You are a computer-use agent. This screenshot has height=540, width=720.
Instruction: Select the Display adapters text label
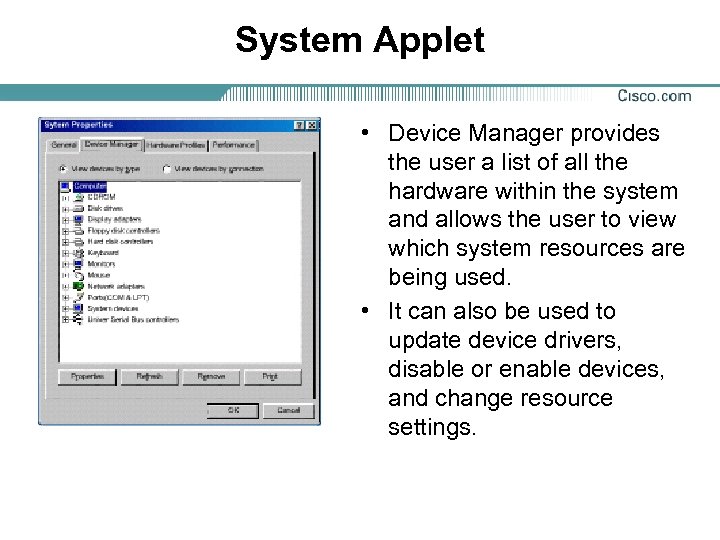(x=114, y=219)
